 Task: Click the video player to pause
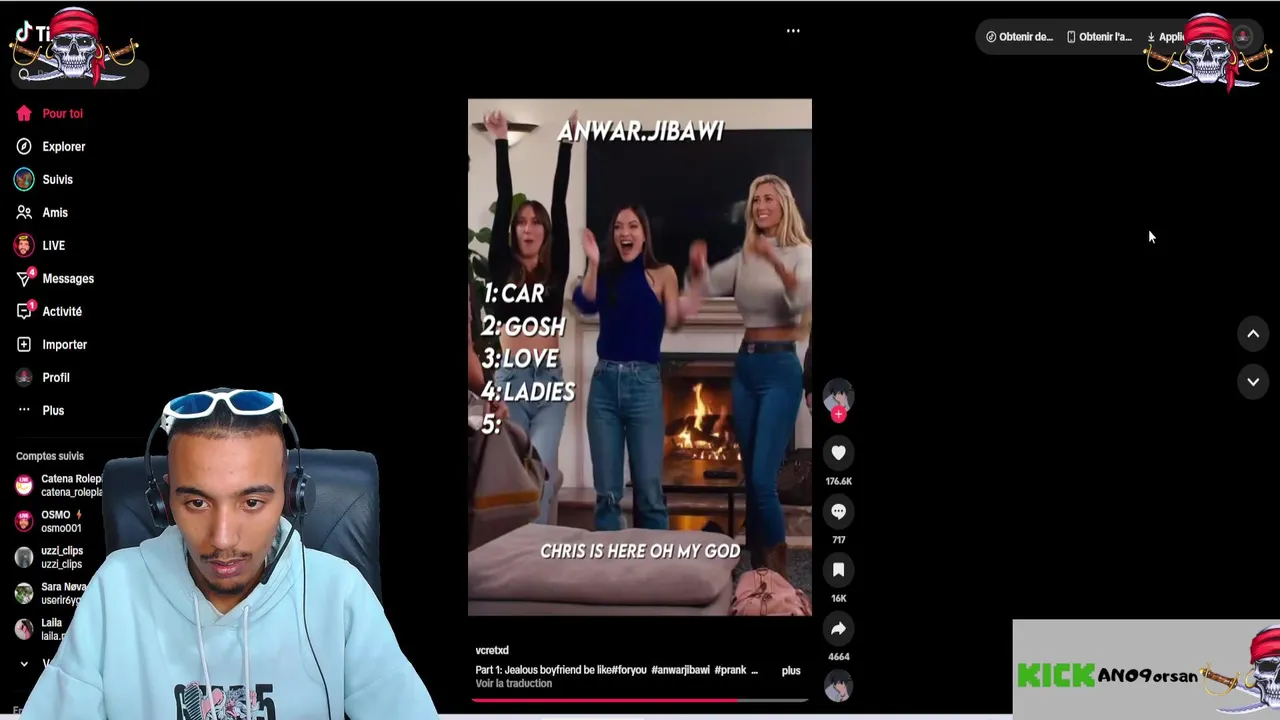pos(640,357)
